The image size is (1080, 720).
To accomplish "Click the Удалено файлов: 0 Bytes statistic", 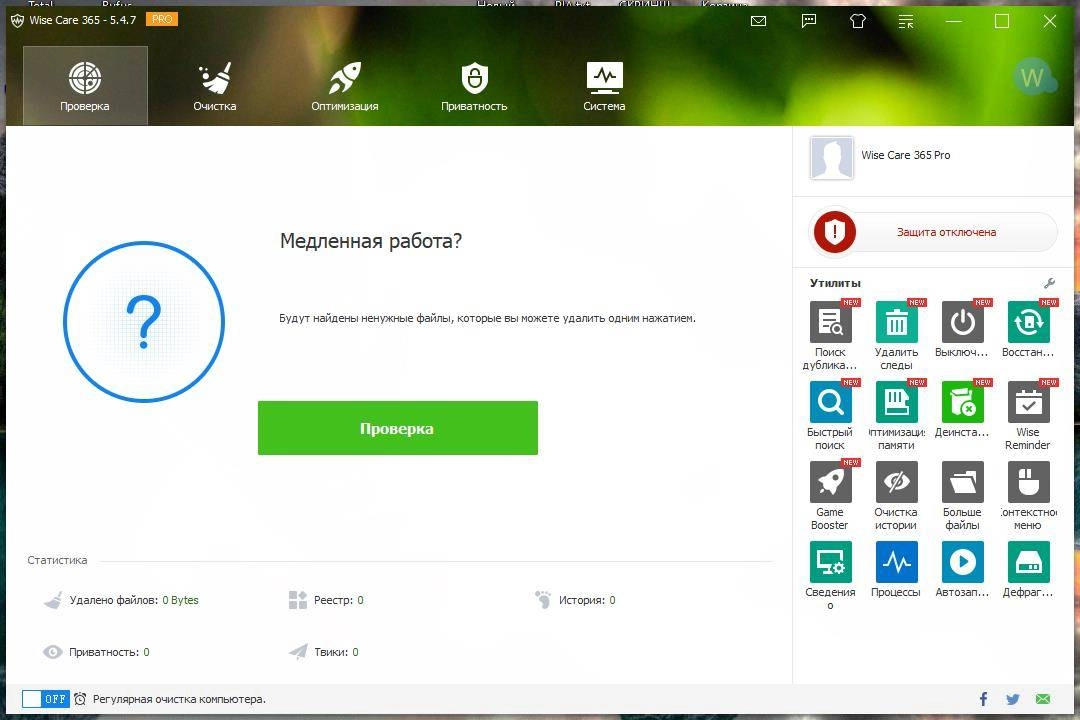I will pos(122,600).
